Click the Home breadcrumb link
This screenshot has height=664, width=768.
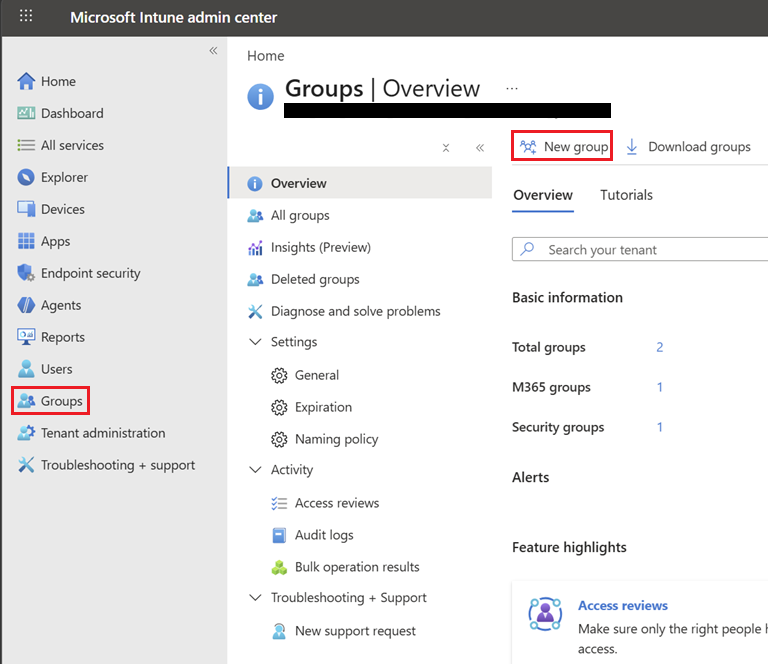click(x=265, y=56)
